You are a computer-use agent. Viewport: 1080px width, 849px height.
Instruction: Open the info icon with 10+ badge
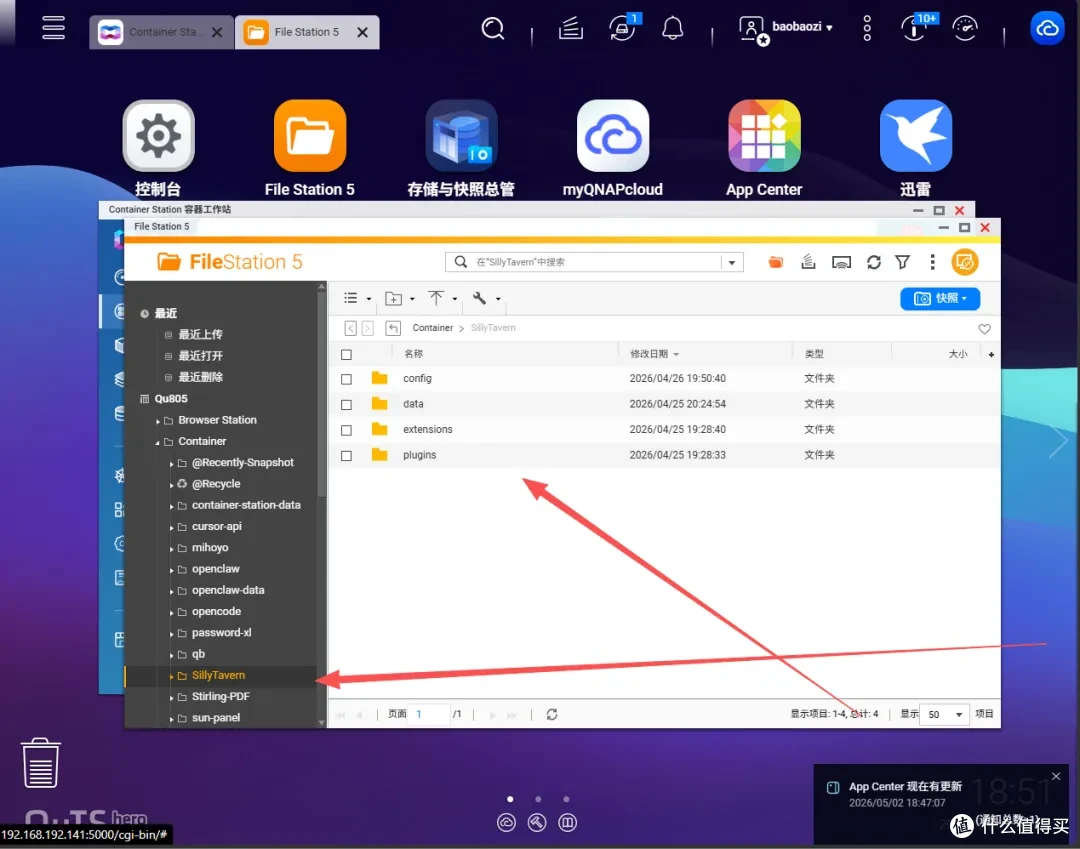(914, 29)
